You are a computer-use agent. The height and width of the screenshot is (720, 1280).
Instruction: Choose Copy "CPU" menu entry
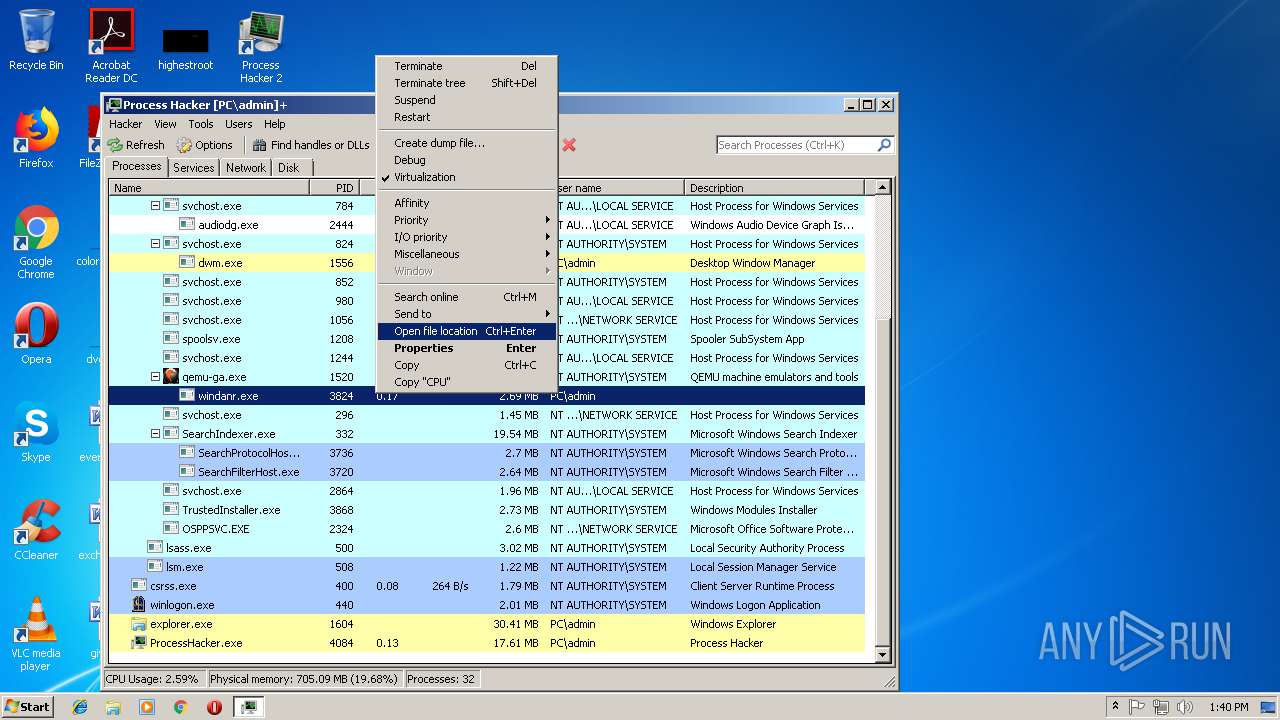(466, 382)
